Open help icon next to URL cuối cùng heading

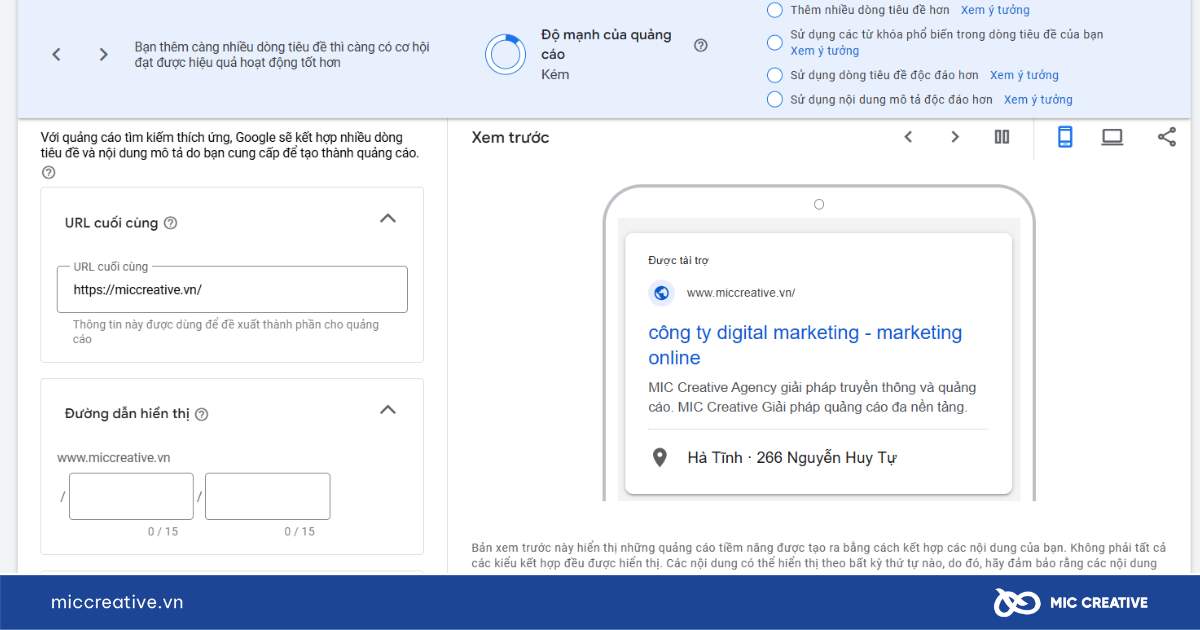point(170,223)
